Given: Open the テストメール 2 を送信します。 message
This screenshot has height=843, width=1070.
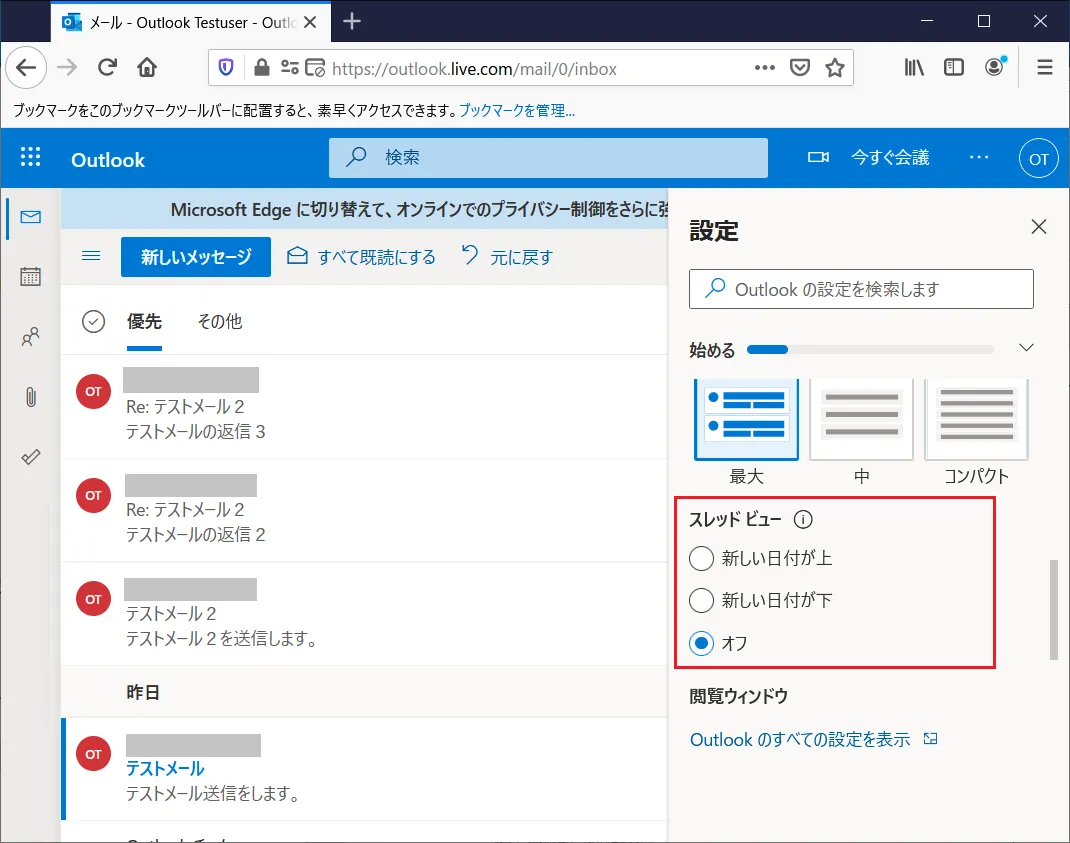Looking at the screenshot, I should [364, 614].
